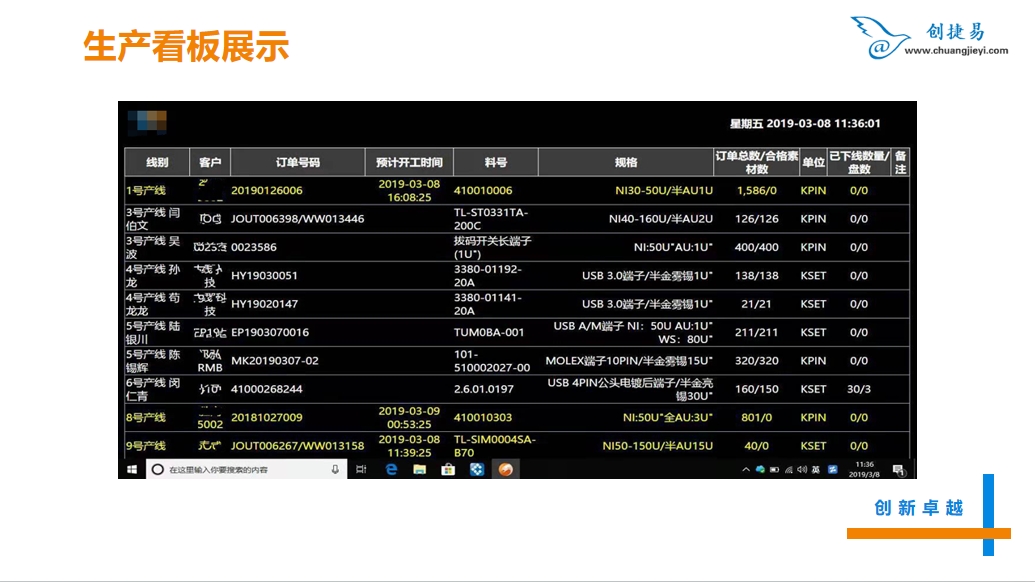Click the 订单号码 column header
Viewport: 1035px width, 582px height.
click(297, 162)
